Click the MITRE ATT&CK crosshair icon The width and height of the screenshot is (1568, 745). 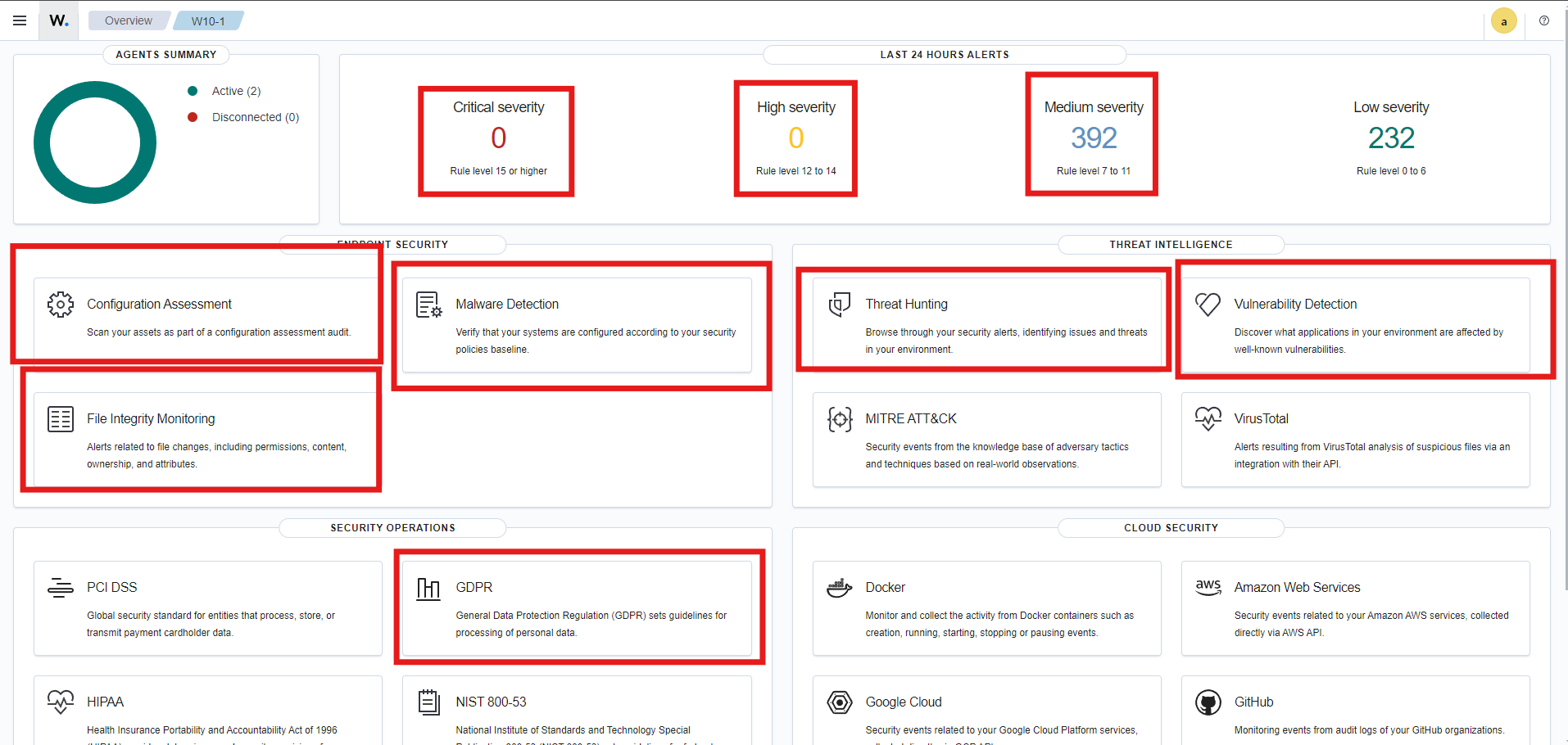[x=840, y=419]
